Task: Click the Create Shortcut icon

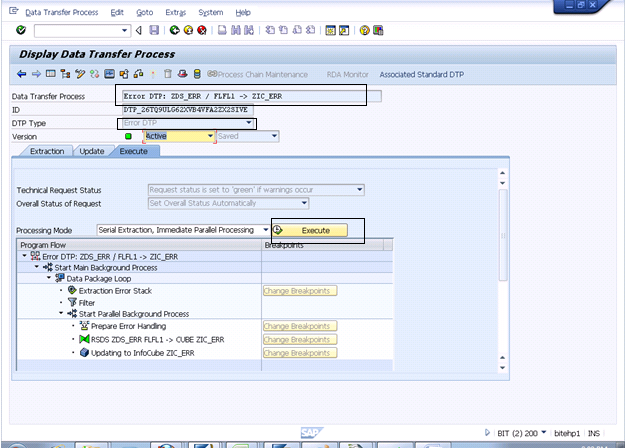Action: pos(344,30)
